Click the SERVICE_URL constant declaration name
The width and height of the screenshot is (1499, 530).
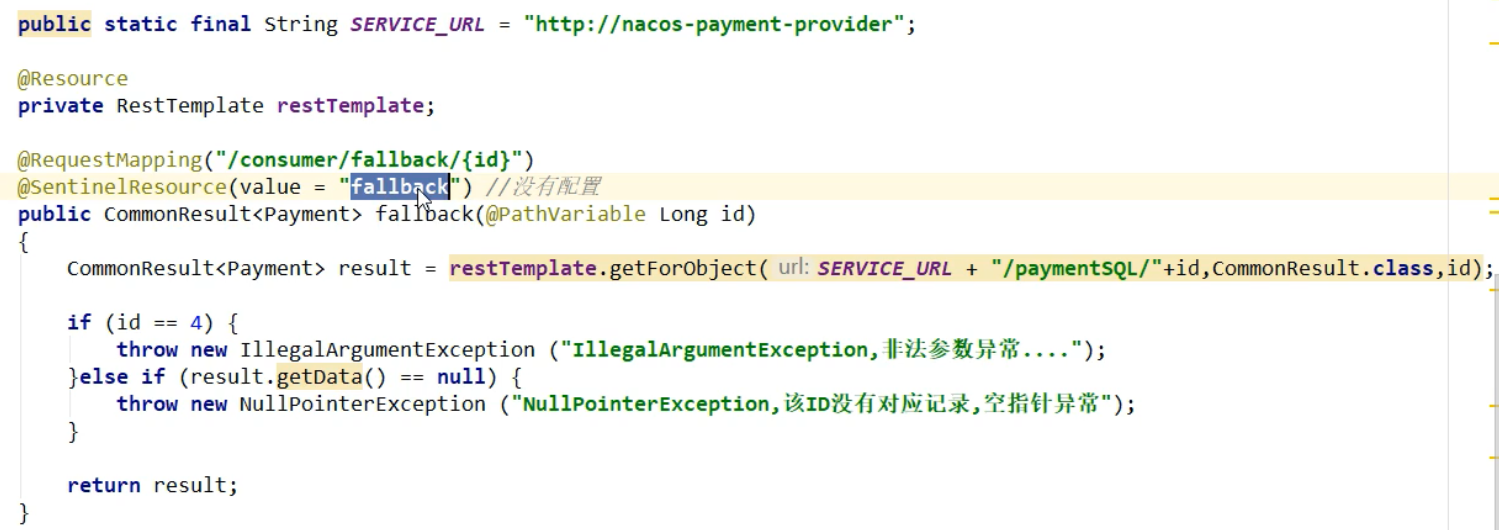coord(417,25)
